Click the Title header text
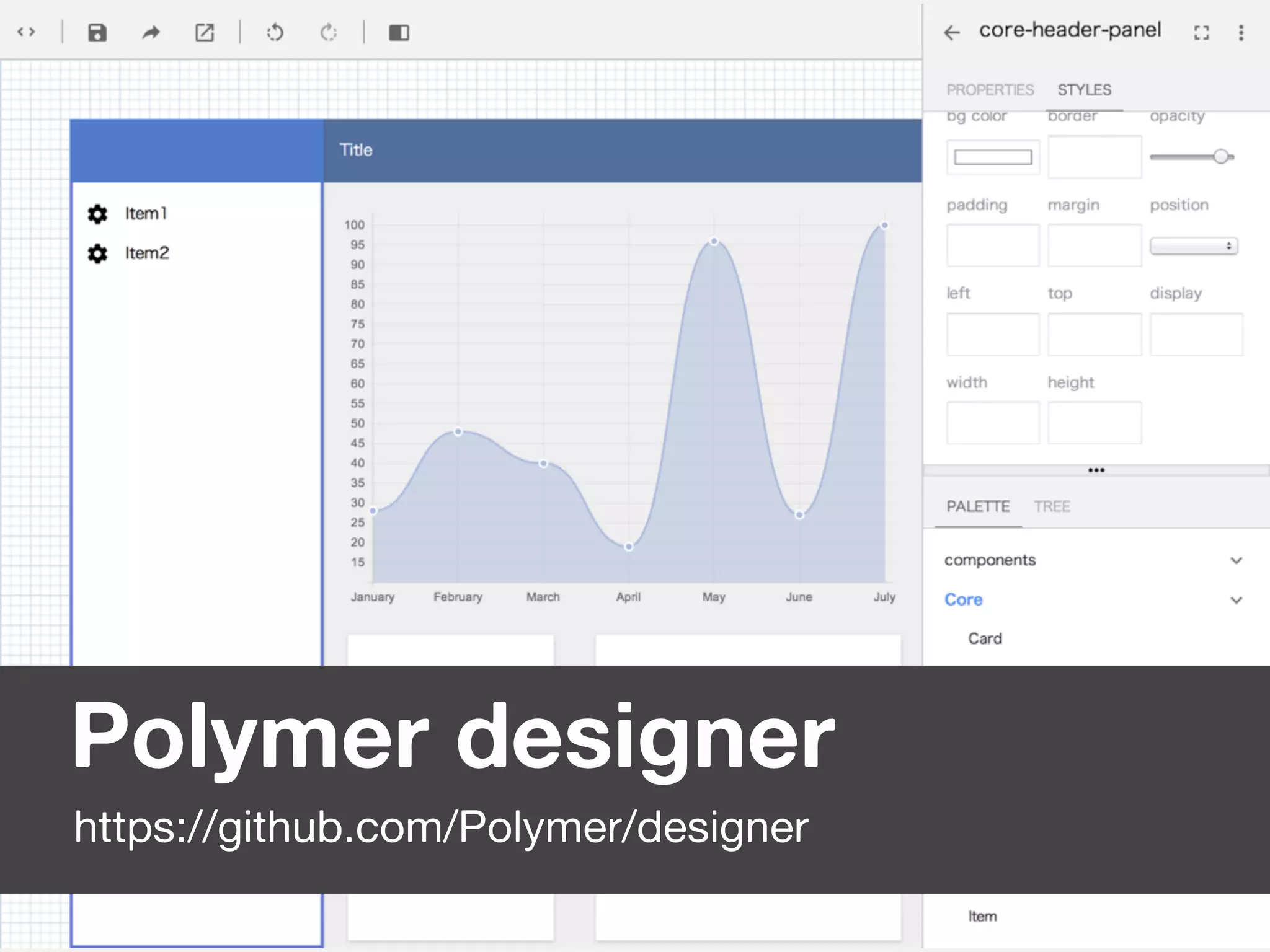1270x952 pixels. [356, 150]
